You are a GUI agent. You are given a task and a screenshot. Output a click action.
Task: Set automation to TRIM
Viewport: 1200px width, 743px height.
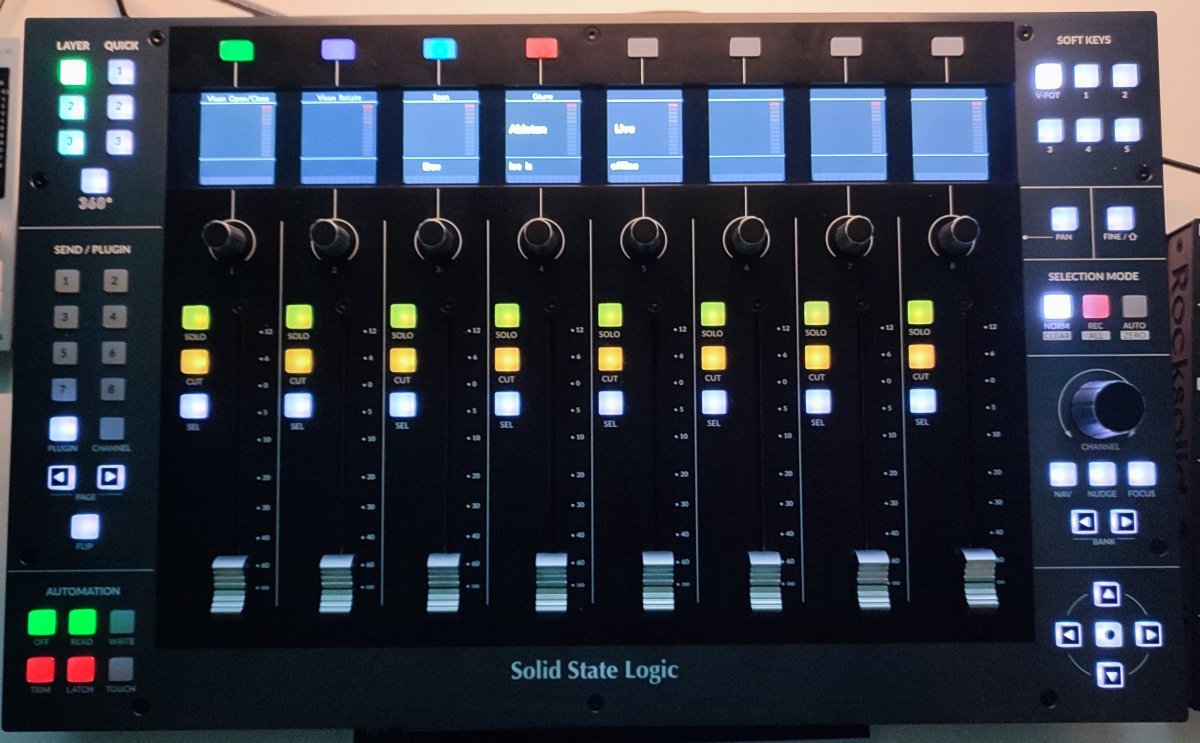(x=42, y=669)
